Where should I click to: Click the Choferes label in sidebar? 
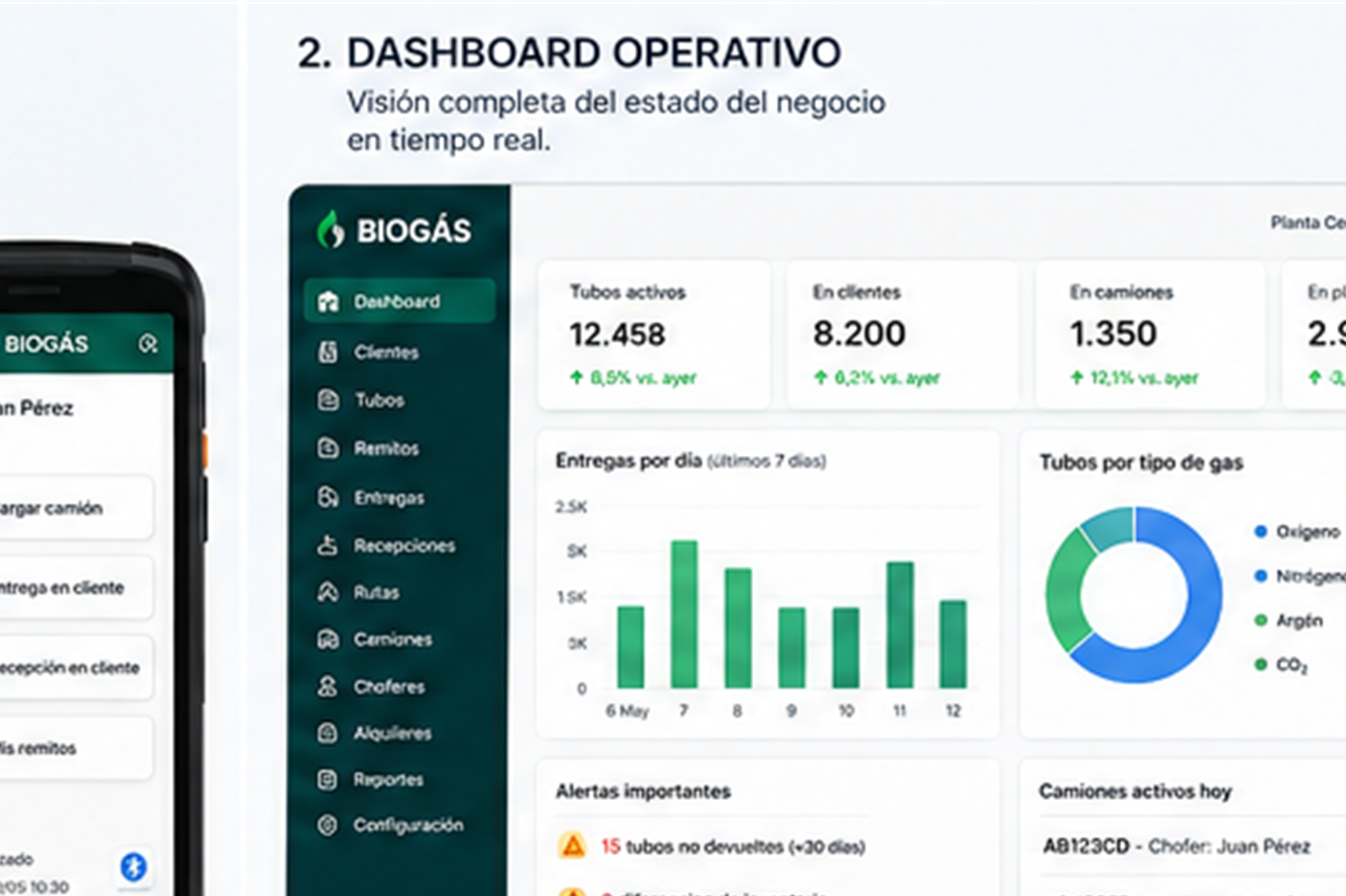(x=389, y=686)
